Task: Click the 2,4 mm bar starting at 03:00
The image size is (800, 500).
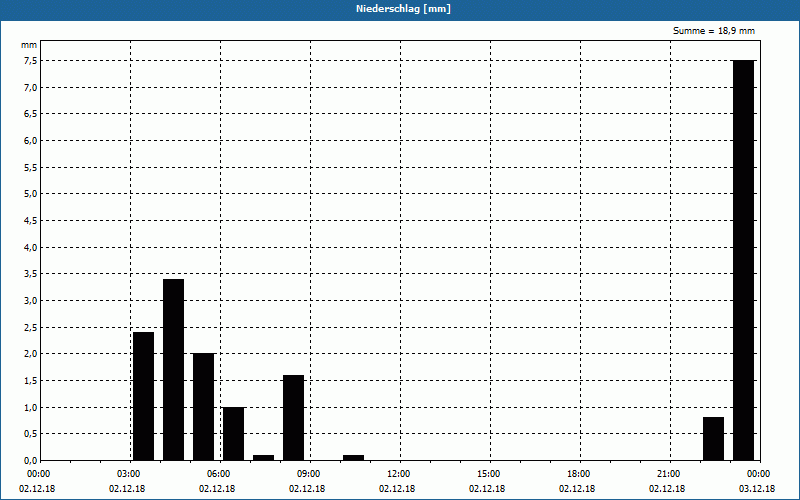Action: click(x=143, y=396)
